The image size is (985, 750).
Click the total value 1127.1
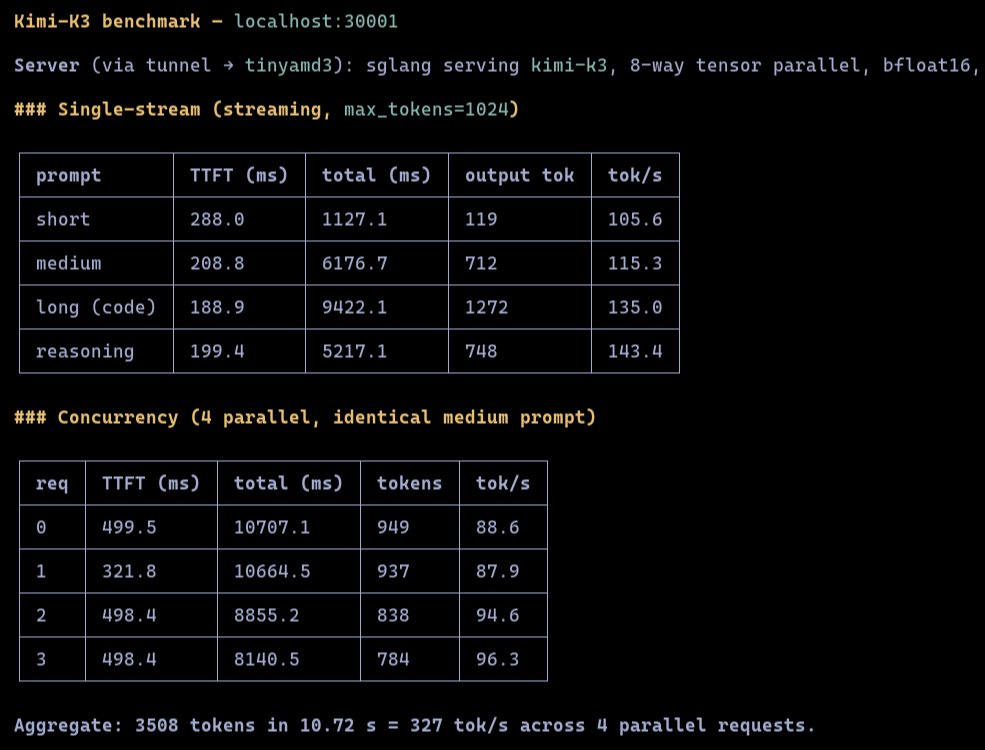[354, 219]
